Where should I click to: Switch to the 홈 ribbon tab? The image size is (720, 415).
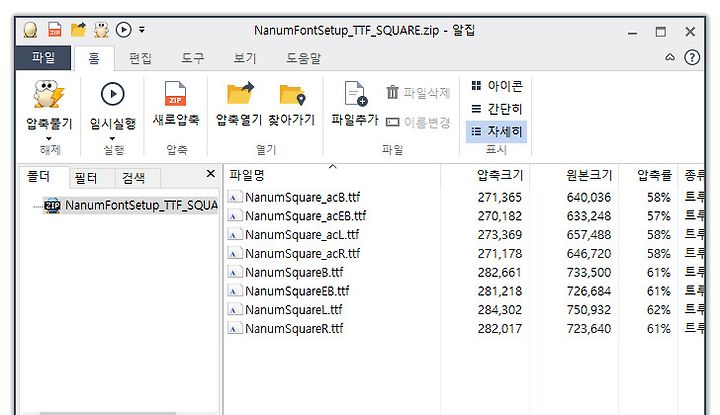(x=94, y=58)
